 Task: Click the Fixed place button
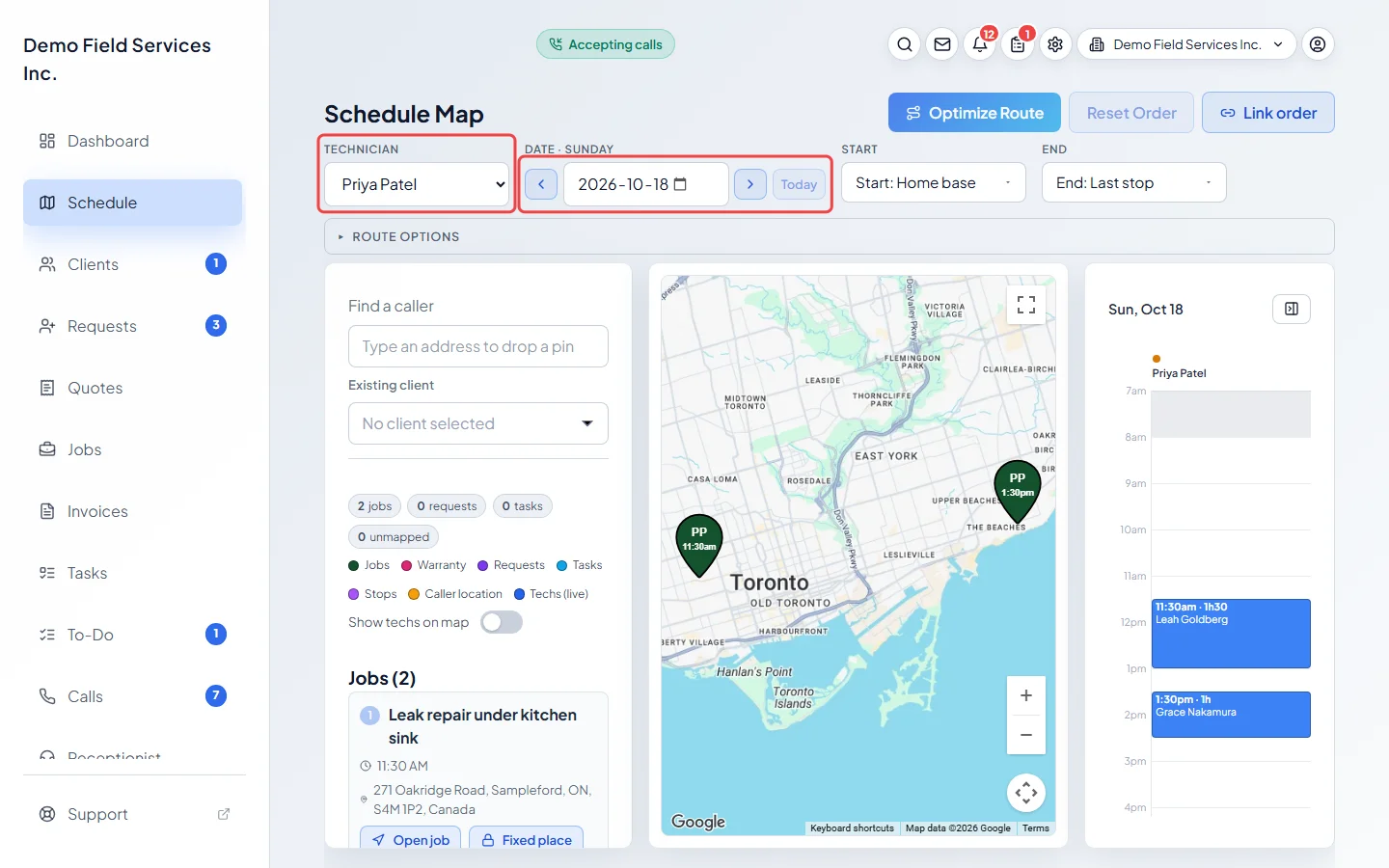pyautogui.click(x=527, y=839)
